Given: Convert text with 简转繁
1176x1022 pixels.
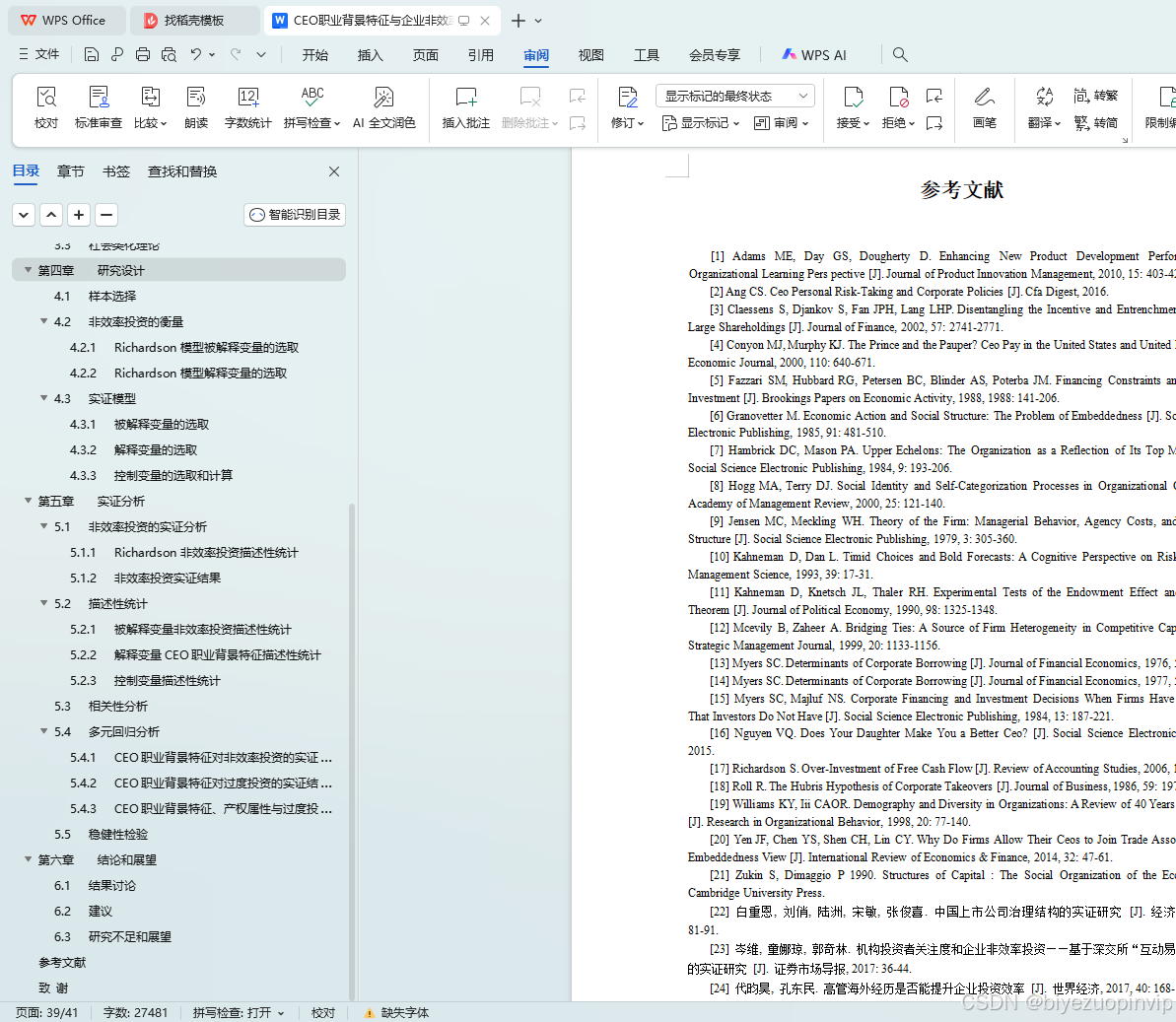Looking at the screenshot, I should [x=1096, y=96].
